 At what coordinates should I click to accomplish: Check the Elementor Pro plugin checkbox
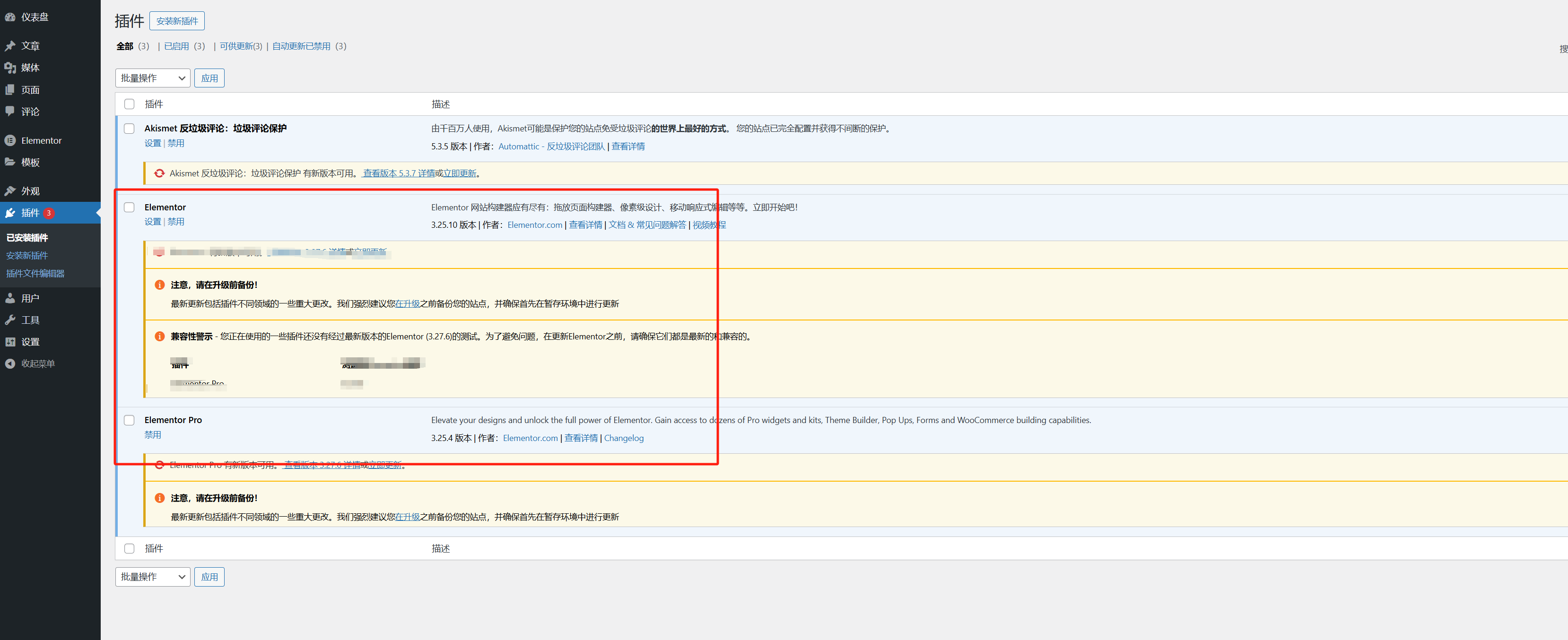coord(129,420)
